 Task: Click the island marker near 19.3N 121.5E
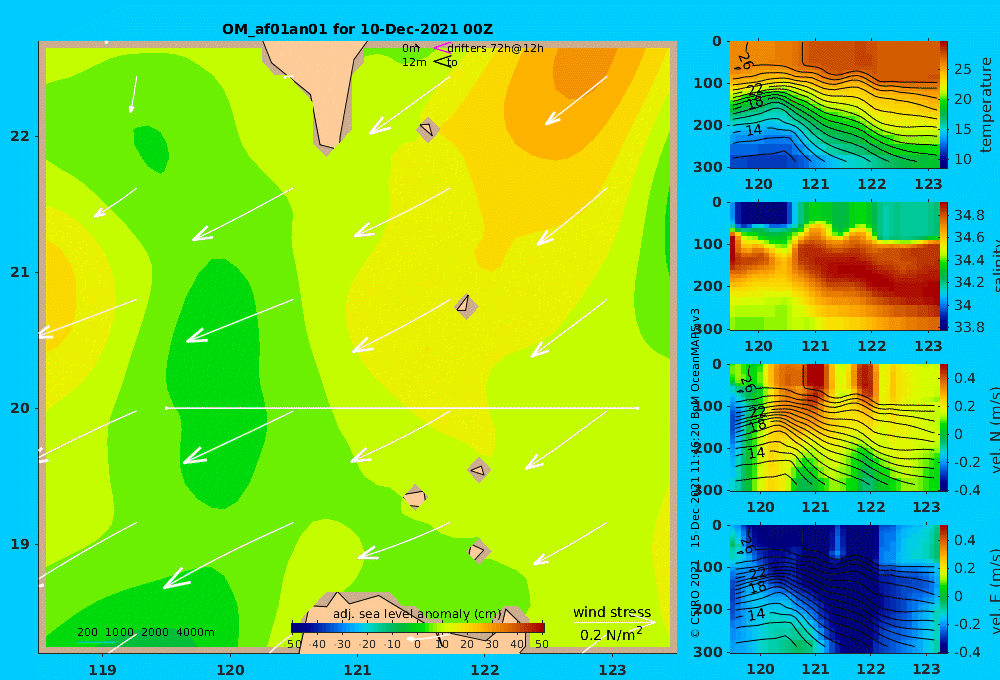pos(415,497)
